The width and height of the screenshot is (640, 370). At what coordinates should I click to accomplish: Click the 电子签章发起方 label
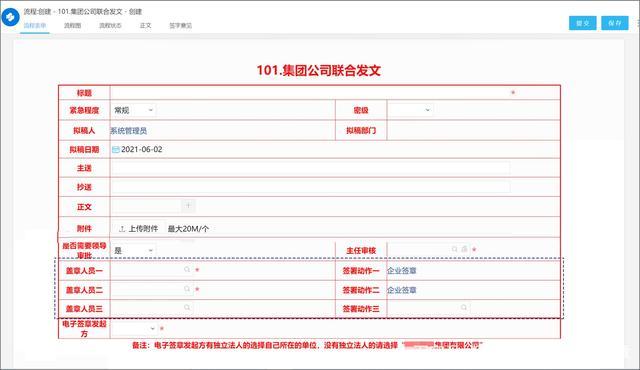click(x=84, y=329)
